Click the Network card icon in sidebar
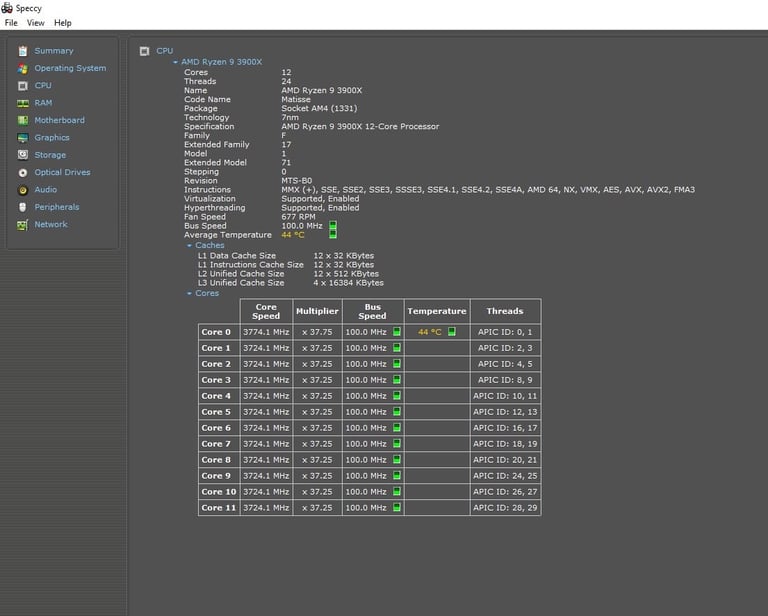The height and width of the screenshot is (616, 768). pos(23,225)
